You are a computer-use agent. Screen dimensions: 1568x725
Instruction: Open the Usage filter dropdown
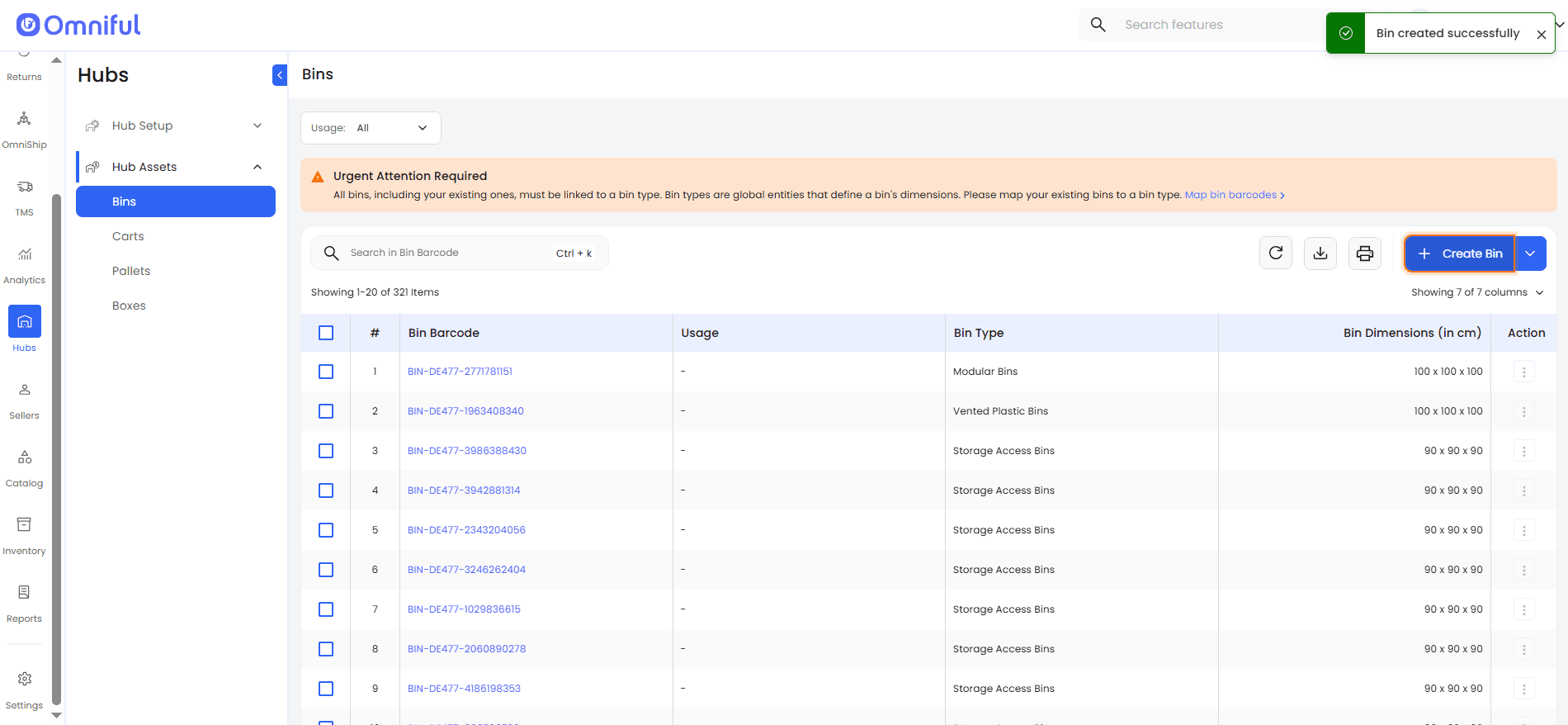click(x=371, y=128)
